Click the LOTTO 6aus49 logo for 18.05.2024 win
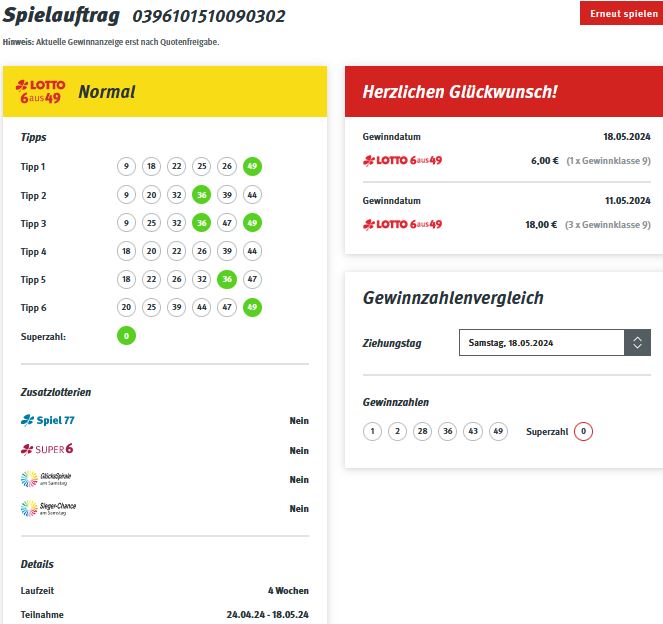The image size is (663, 624). pyautogui.click(x=402, y=161)
